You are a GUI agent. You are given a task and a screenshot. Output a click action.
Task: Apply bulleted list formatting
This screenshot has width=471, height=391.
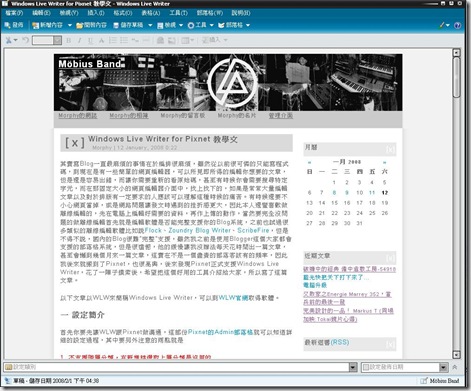pos(124,40)
